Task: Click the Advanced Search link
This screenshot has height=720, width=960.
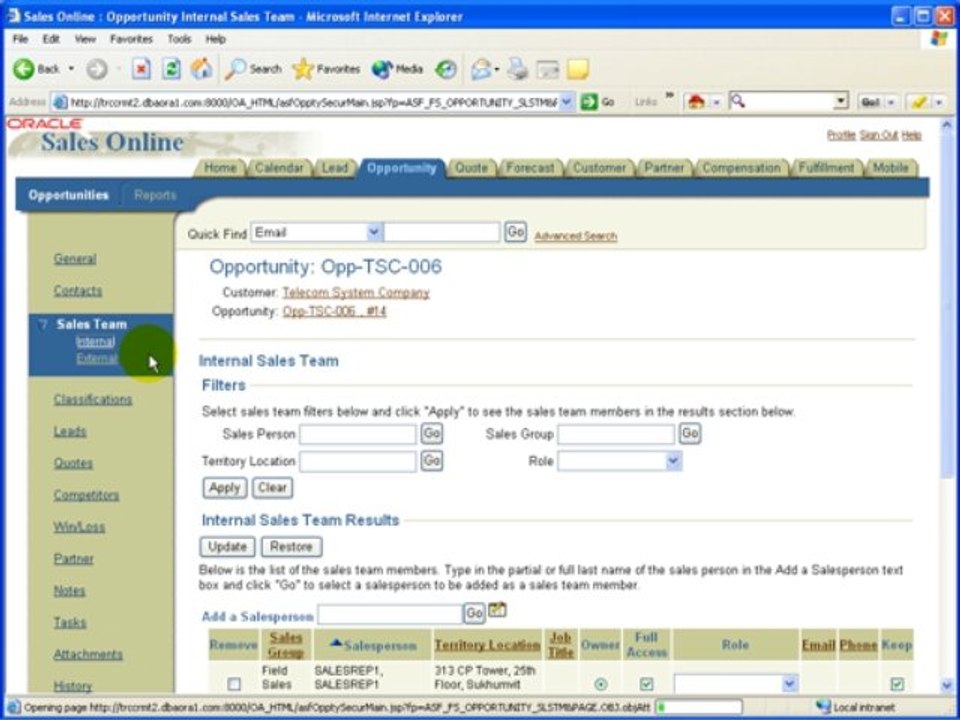Action: pos(576,236)
